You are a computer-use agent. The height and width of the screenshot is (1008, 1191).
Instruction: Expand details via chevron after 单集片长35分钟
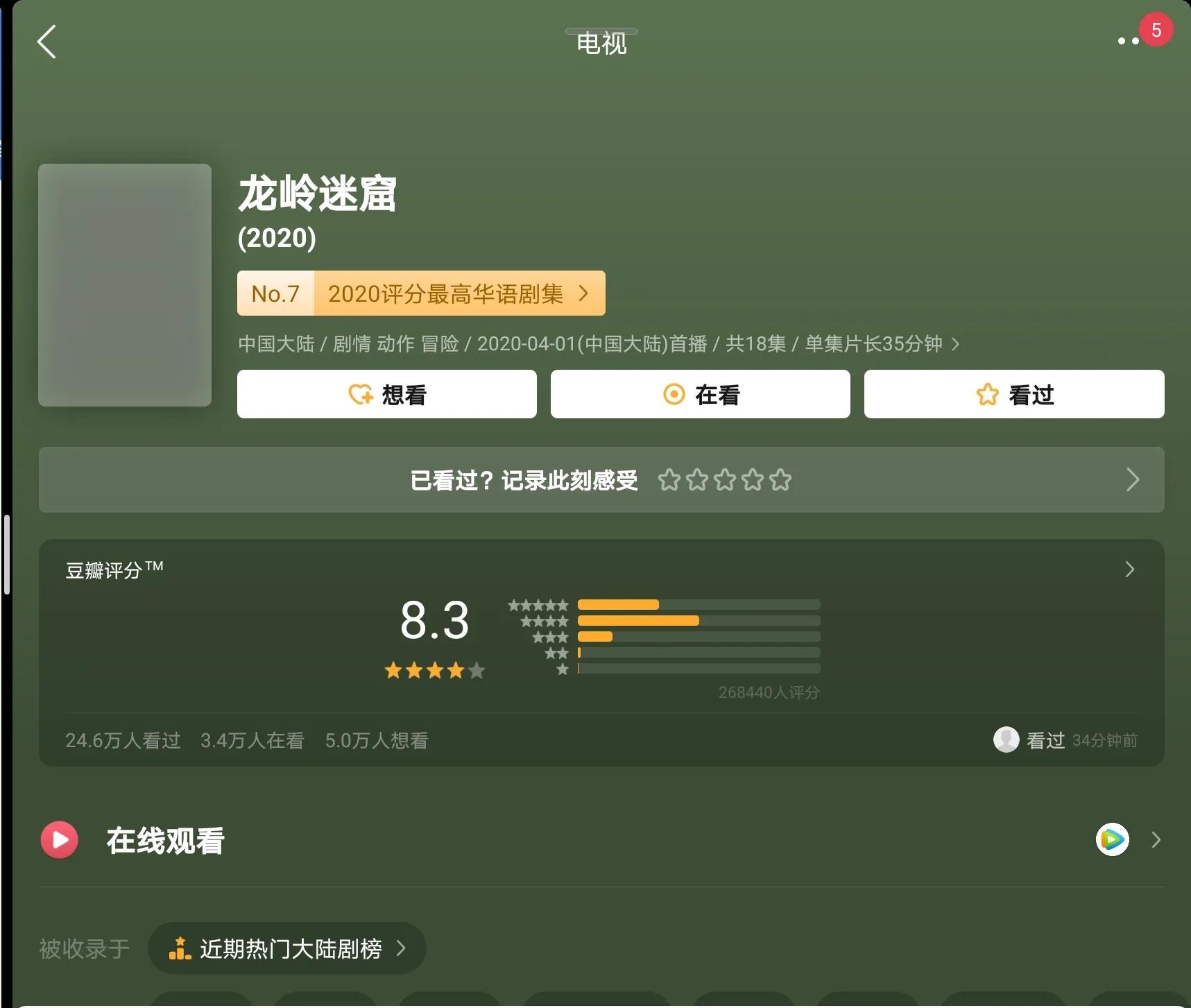[955, 344]
